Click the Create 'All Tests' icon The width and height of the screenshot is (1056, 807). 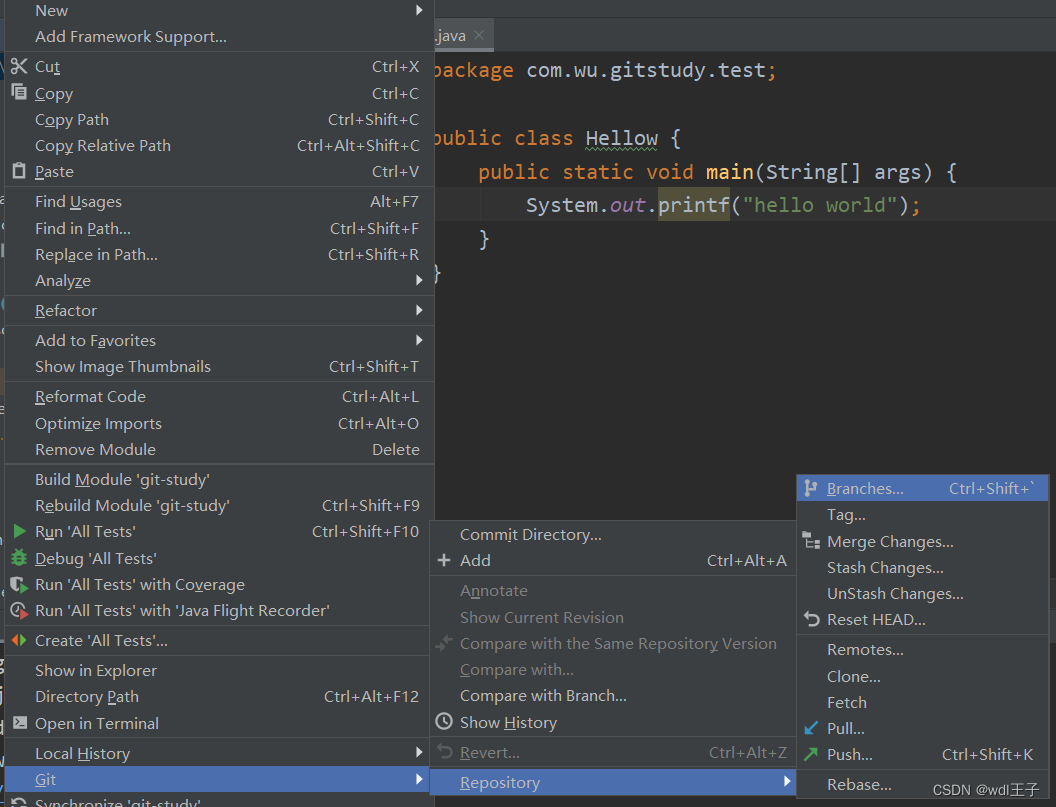pyautogui.click(x=19, y=641)
